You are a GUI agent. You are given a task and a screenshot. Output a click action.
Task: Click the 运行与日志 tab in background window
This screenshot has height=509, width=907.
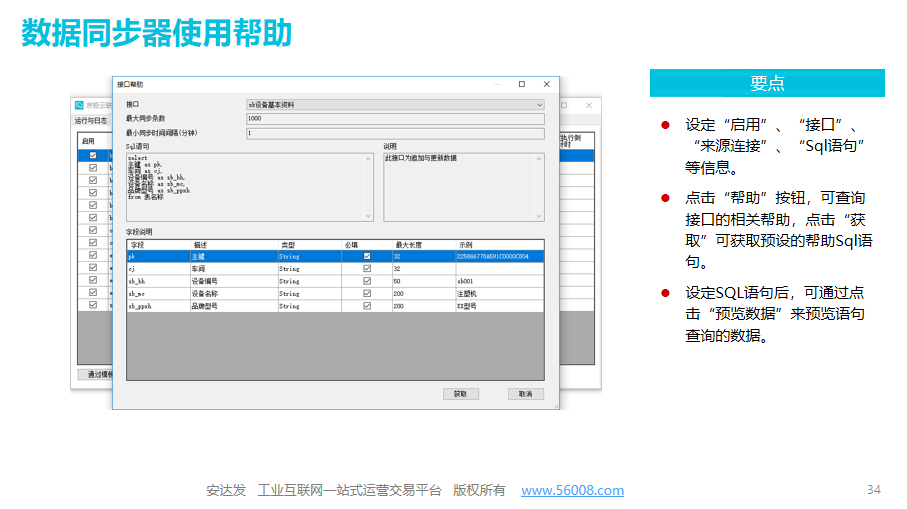tap(91, 121)
